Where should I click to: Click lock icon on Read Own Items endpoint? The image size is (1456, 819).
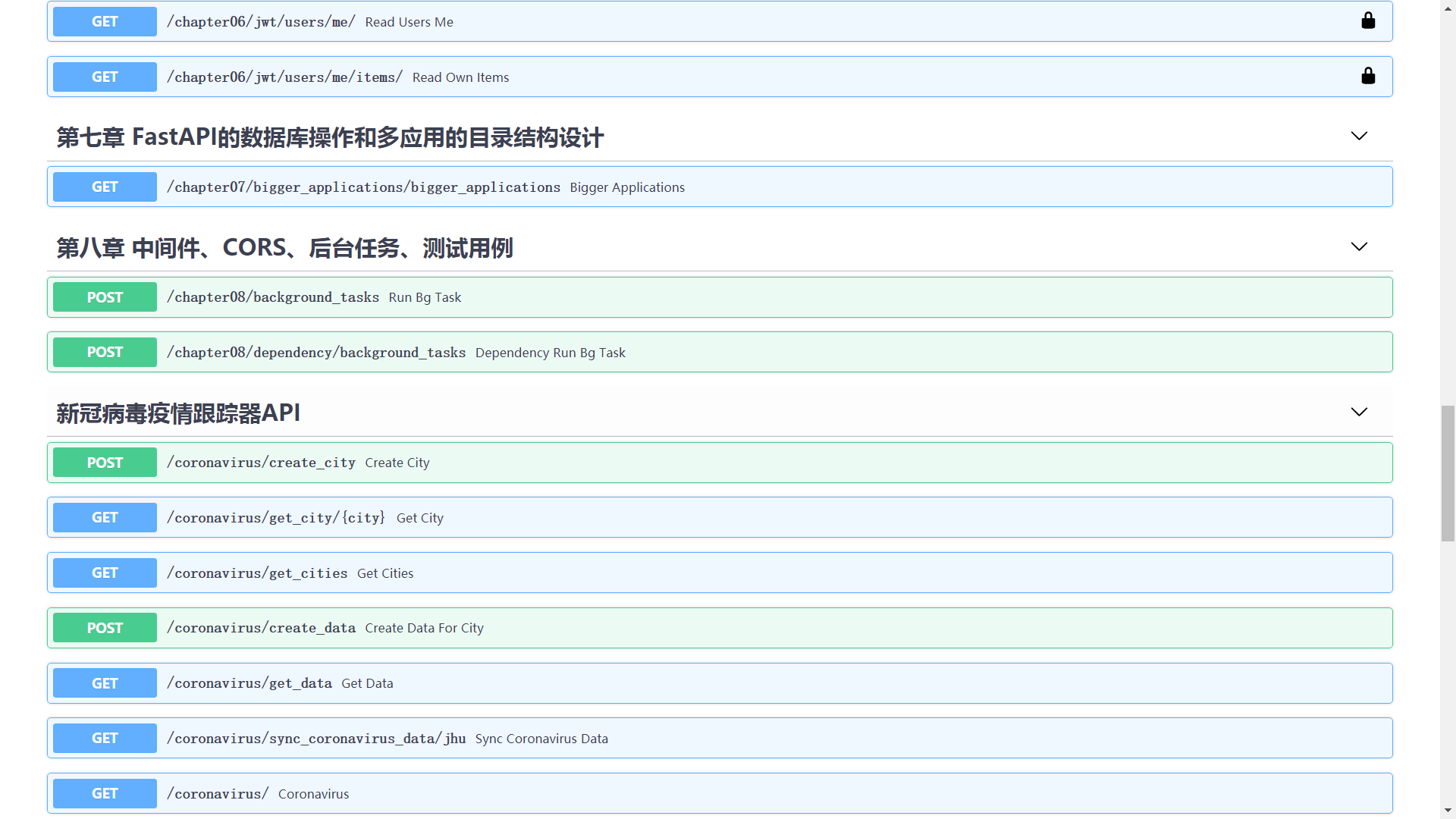pyautogui.click(x=1367, y=77)
